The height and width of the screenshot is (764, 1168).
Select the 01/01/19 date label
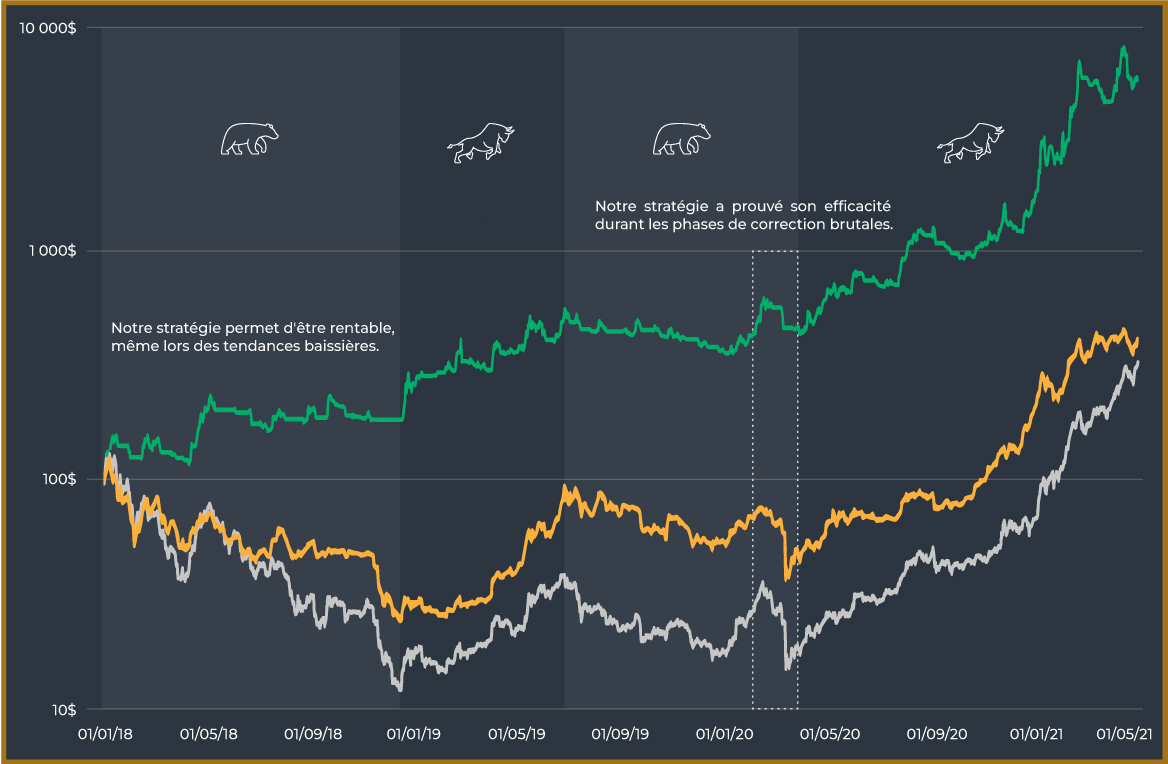[413, 733]
